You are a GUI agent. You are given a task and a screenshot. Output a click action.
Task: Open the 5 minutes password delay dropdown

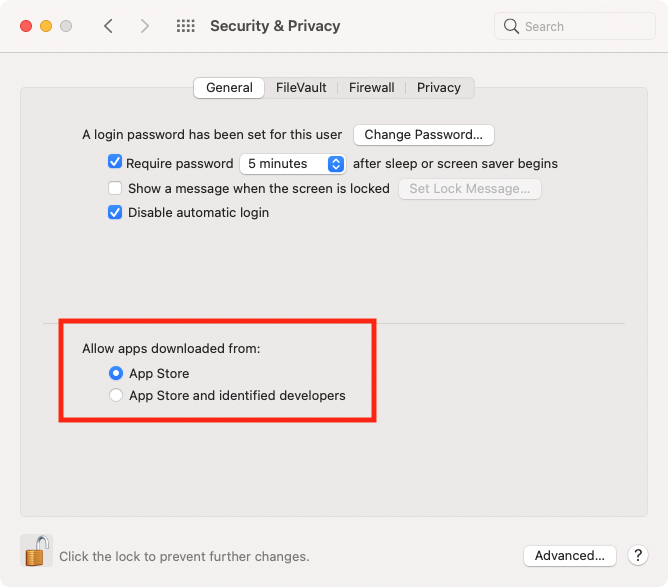tap(293, 164)
